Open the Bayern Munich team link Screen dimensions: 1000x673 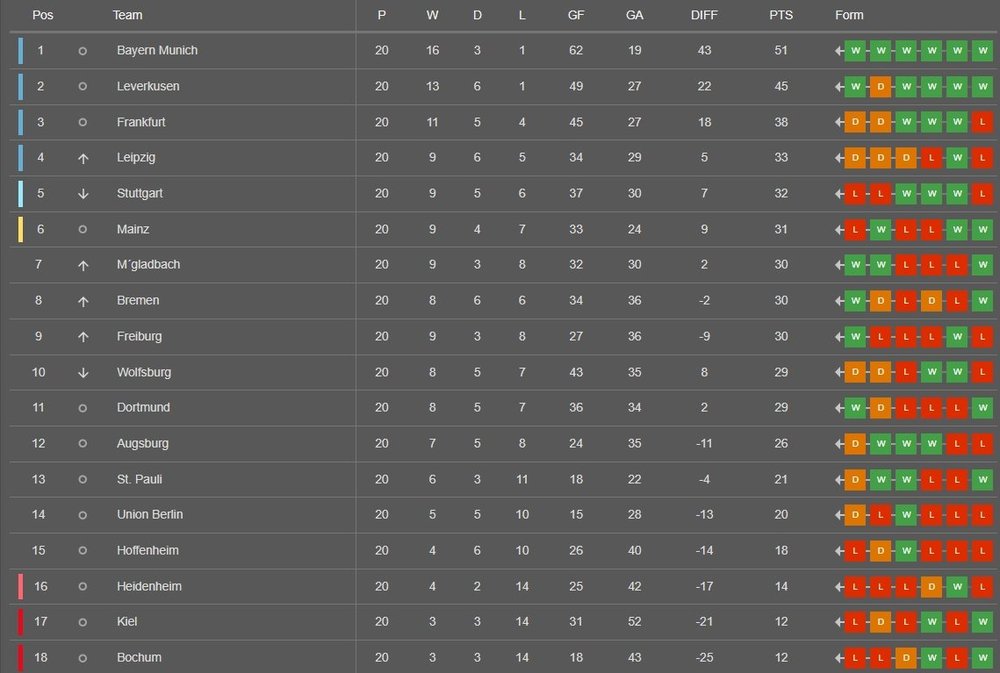[x=157, y=51]
